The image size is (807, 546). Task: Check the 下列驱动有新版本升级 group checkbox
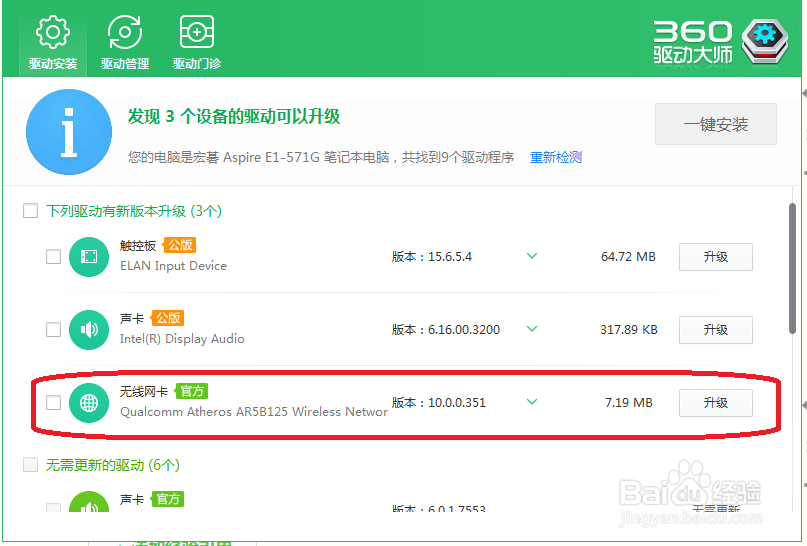tap(30, 210)
